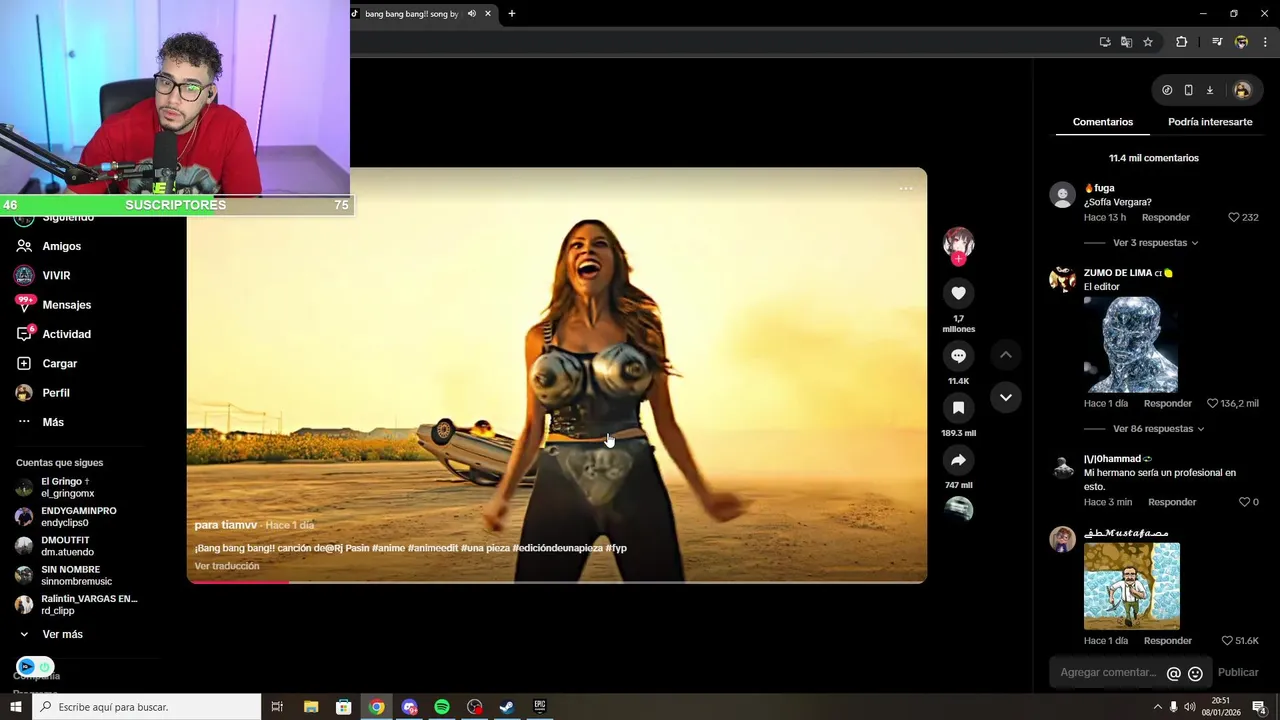Share the video using the arrow icon
Image resolution: width=1280 pixels, height=720 pixels.
[958, 460]
